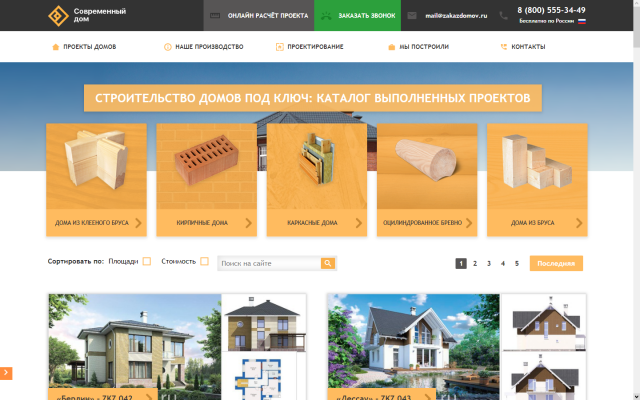Open the Дессау upper facade drawing thumbnail

point(544,322)
